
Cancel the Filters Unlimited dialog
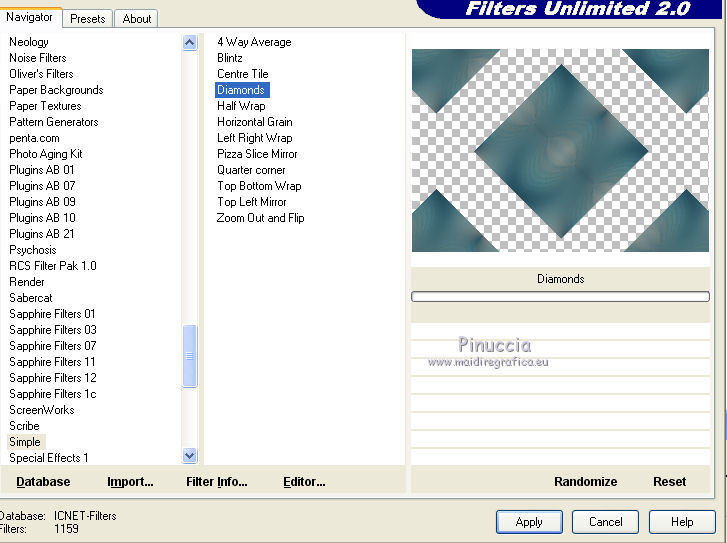606,522
